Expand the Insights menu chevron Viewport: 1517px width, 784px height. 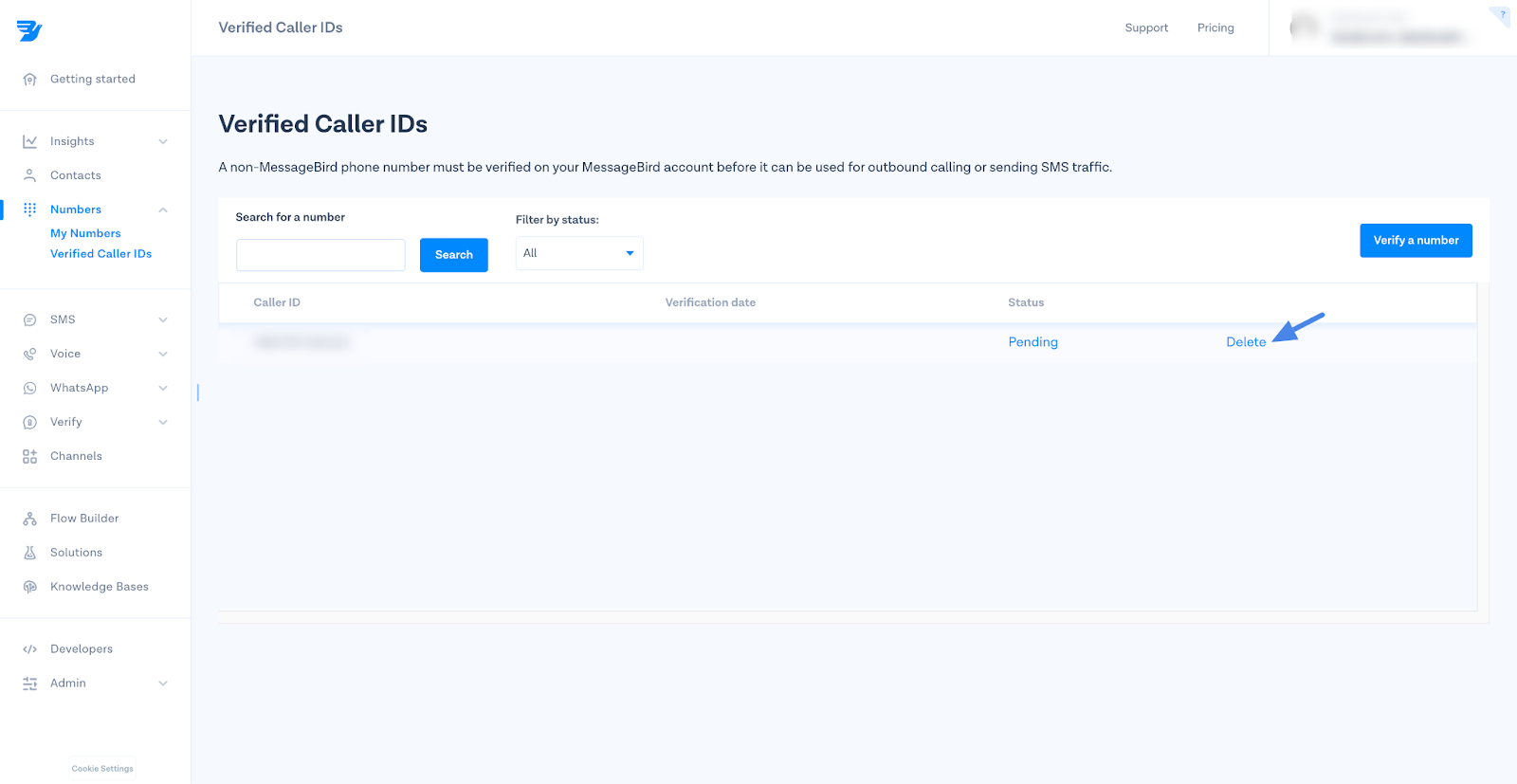click(x=163, y=142)
